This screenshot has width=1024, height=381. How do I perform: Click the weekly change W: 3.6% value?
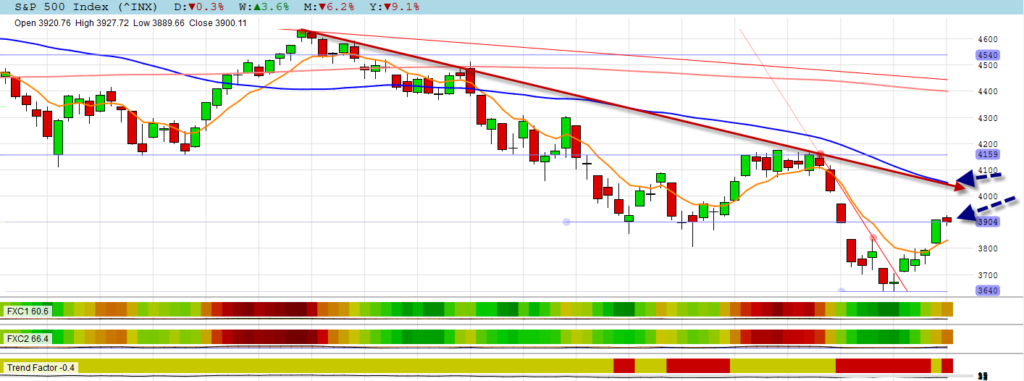[x=264, y=7]
